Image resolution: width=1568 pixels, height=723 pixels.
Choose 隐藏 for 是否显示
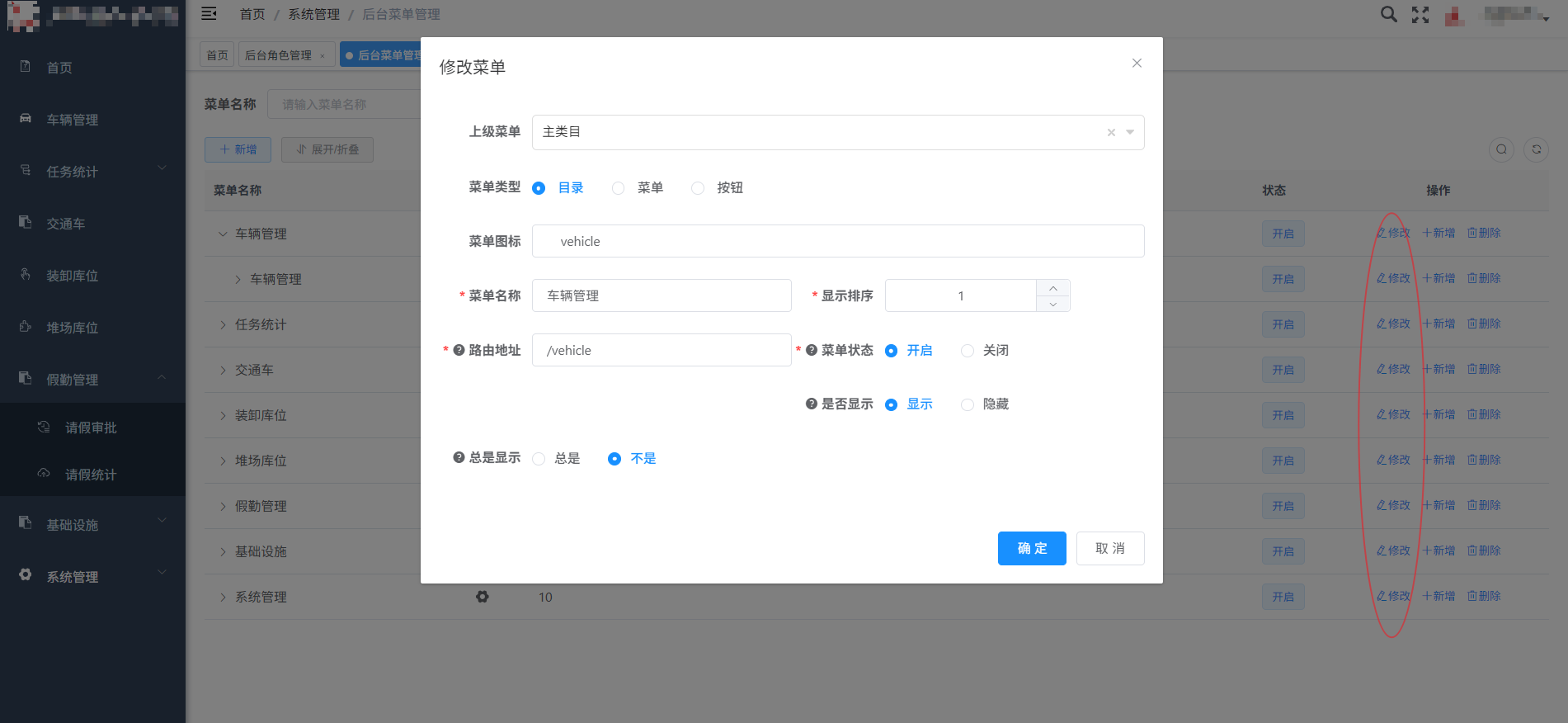pyautogui.click(x=968, y=404)
